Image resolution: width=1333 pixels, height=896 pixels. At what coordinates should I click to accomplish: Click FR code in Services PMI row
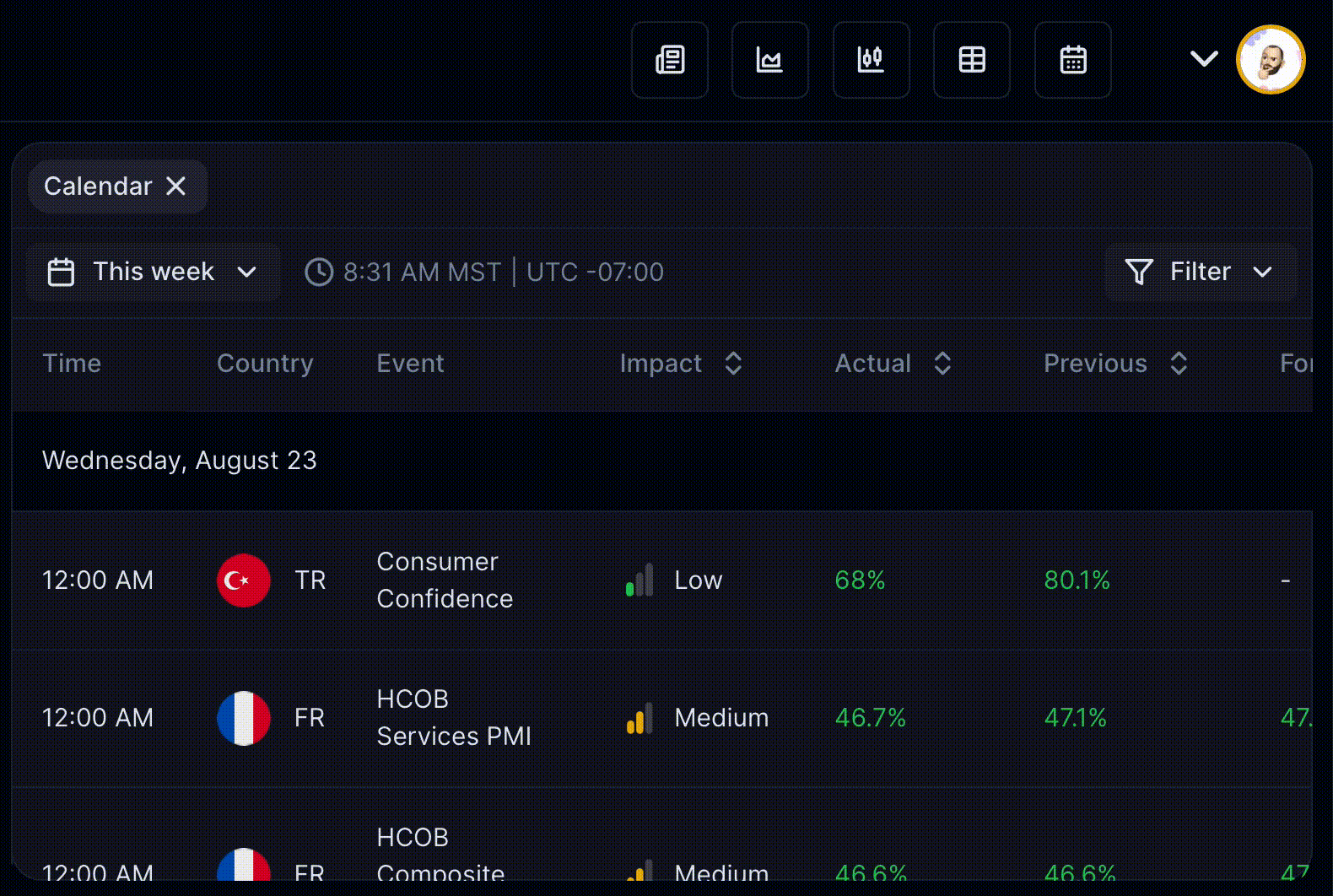coord(310,718)
